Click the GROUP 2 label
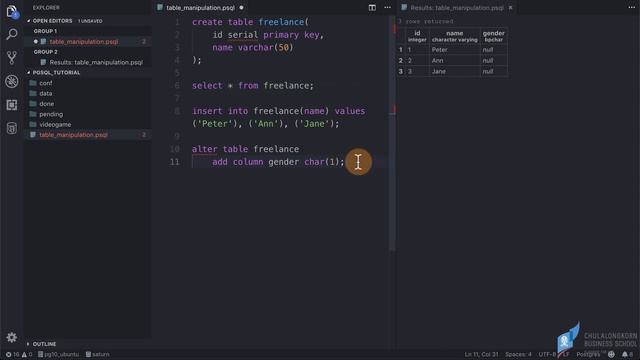The width and height of the screenshot is (640, 360). click(45, 52)
